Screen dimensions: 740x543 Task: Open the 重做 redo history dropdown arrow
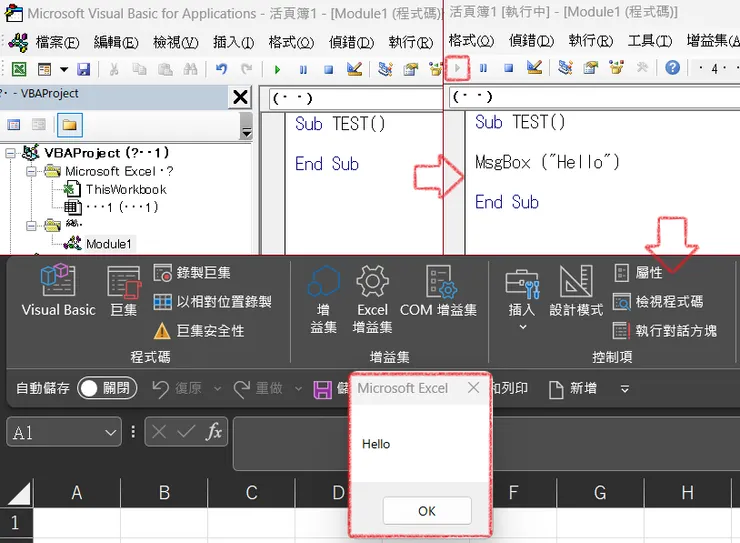[x=298, y=389]
